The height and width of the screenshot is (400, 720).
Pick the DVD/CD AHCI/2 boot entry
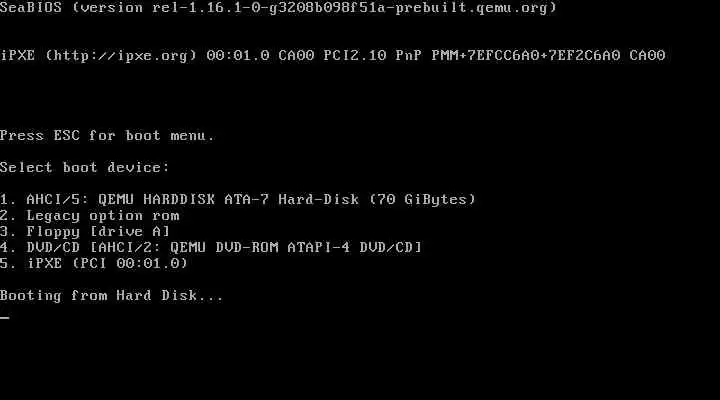click(211, 247)
